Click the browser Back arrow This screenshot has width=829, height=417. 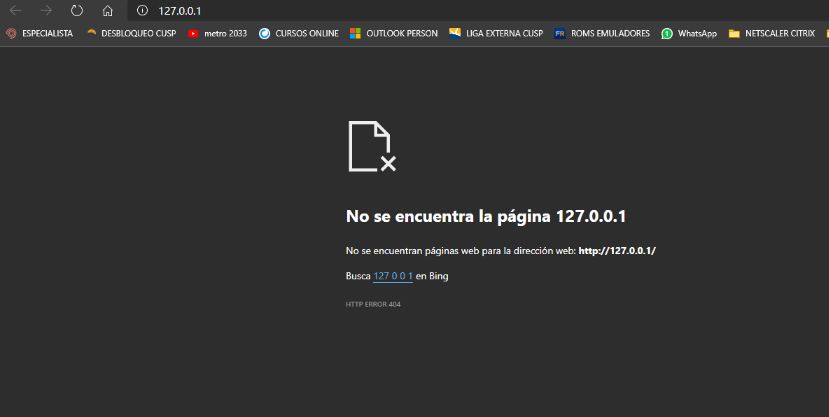click(x=15, y=10)
